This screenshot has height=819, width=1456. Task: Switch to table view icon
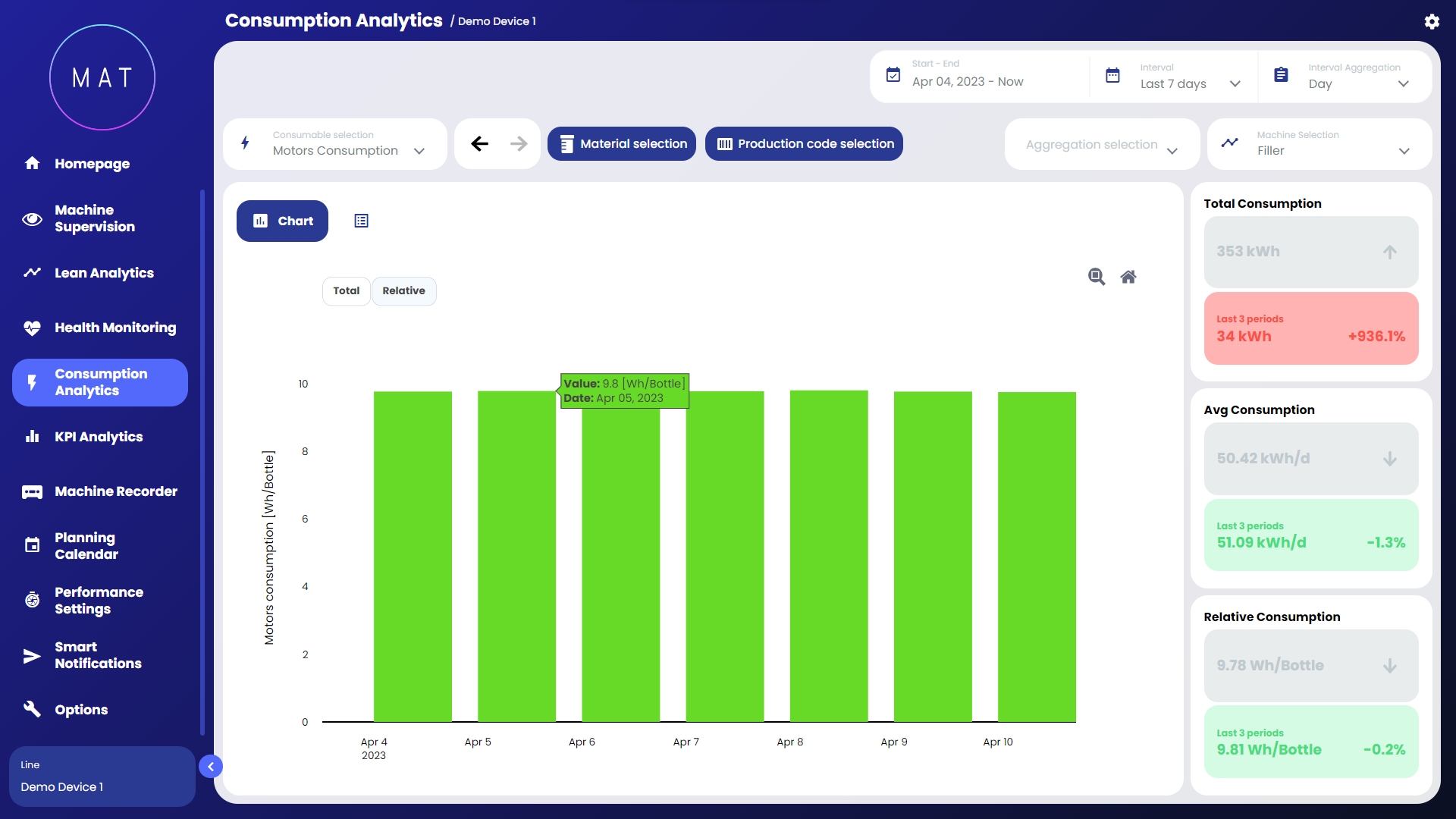click(361, 221)
